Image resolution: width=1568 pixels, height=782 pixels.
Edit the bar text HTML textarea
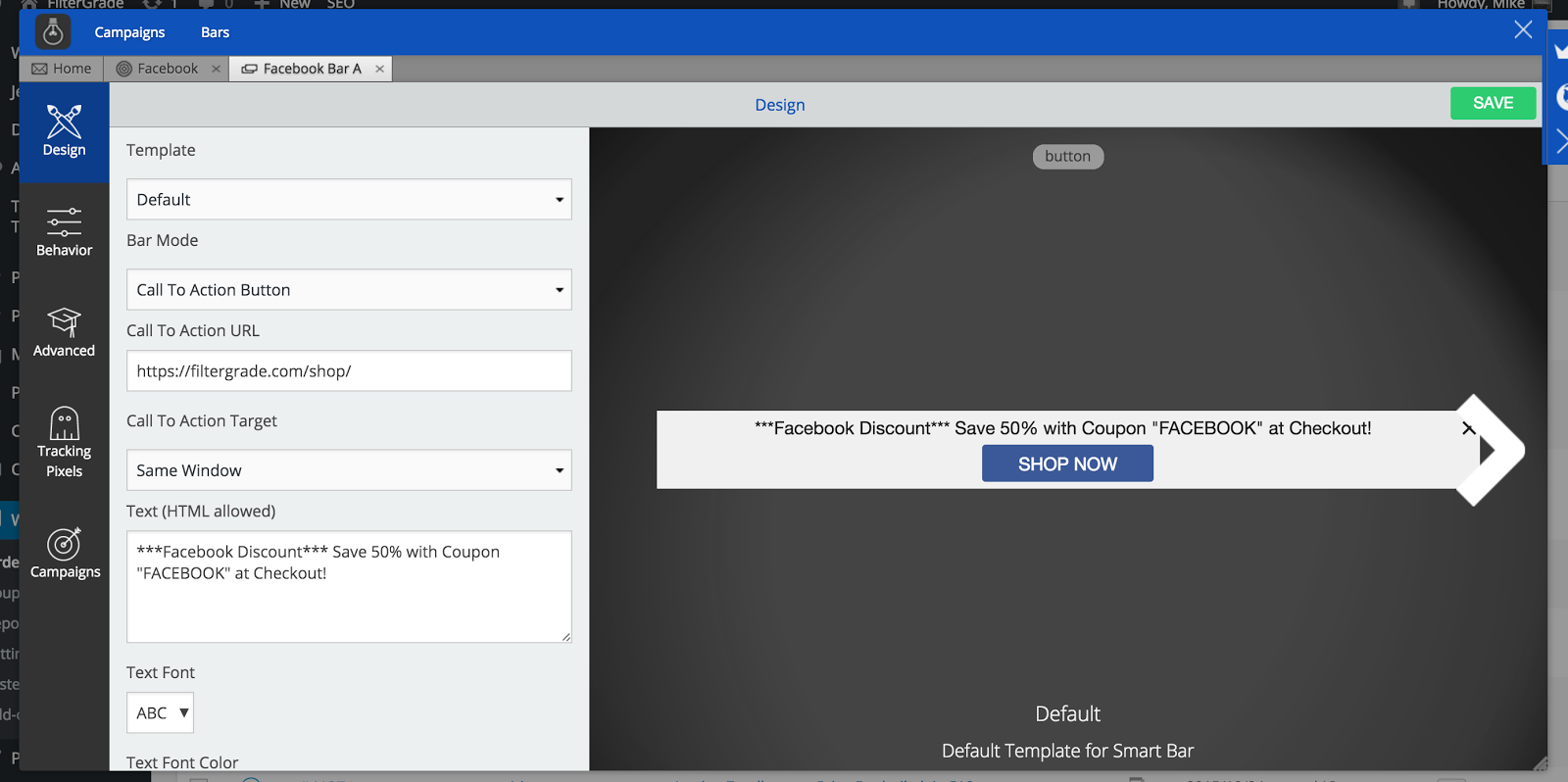coord(349,587)
